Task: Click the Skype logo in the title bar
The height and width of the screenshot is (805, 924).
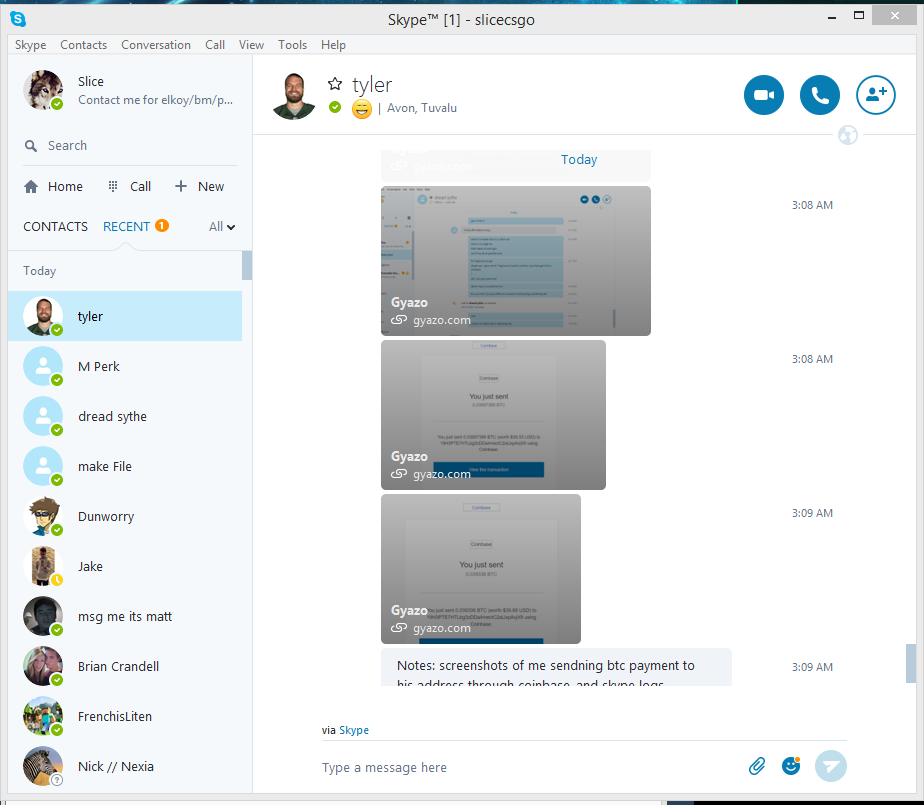Action: pos(18,19)
